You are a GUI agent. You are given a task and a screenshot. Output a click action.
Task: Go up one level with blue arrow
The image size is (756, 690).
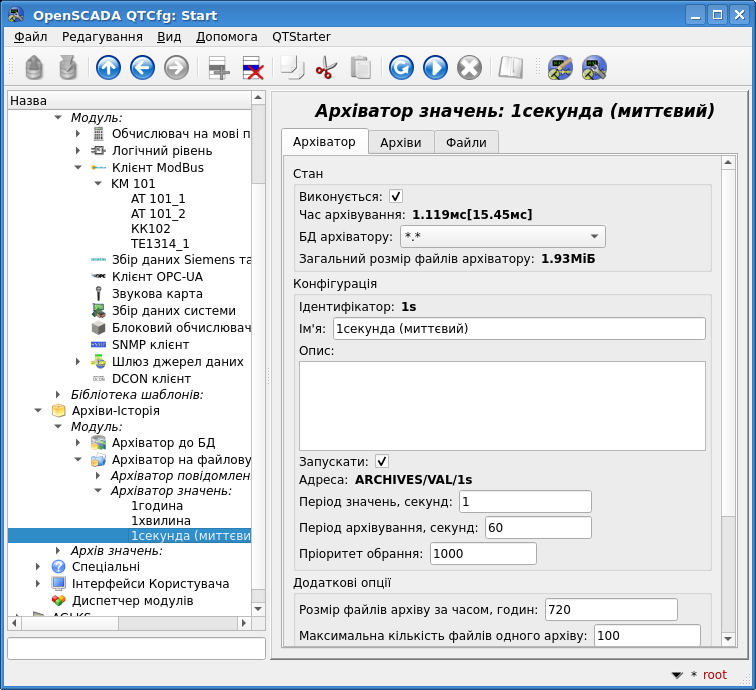click(x=108, y=67)
